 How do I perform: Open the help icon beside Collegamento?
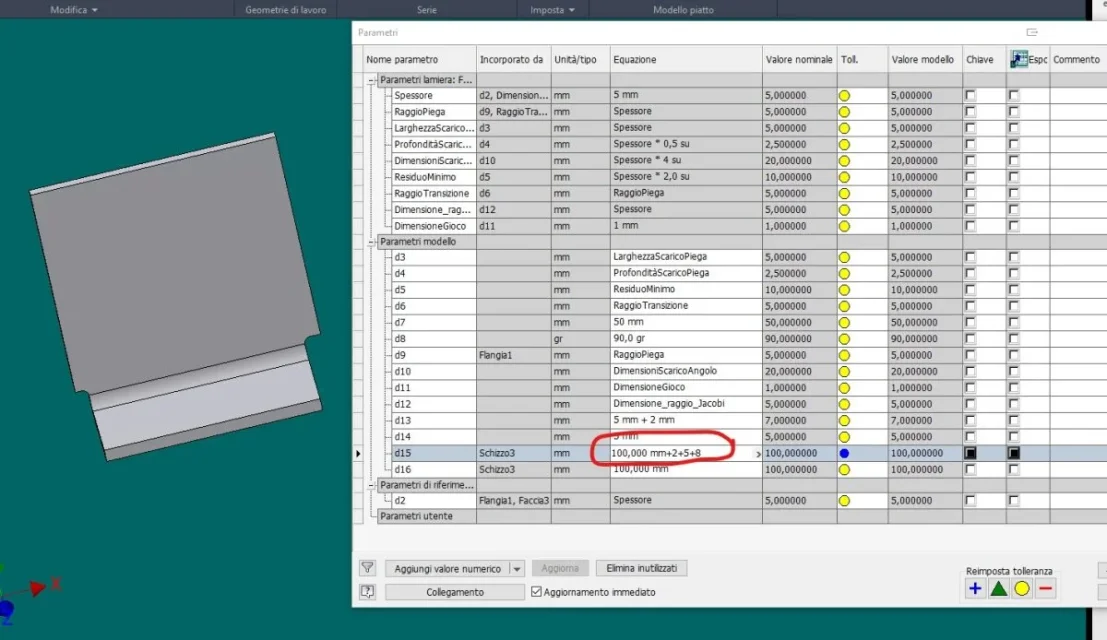pyautogui.click(x=368, y=592)
